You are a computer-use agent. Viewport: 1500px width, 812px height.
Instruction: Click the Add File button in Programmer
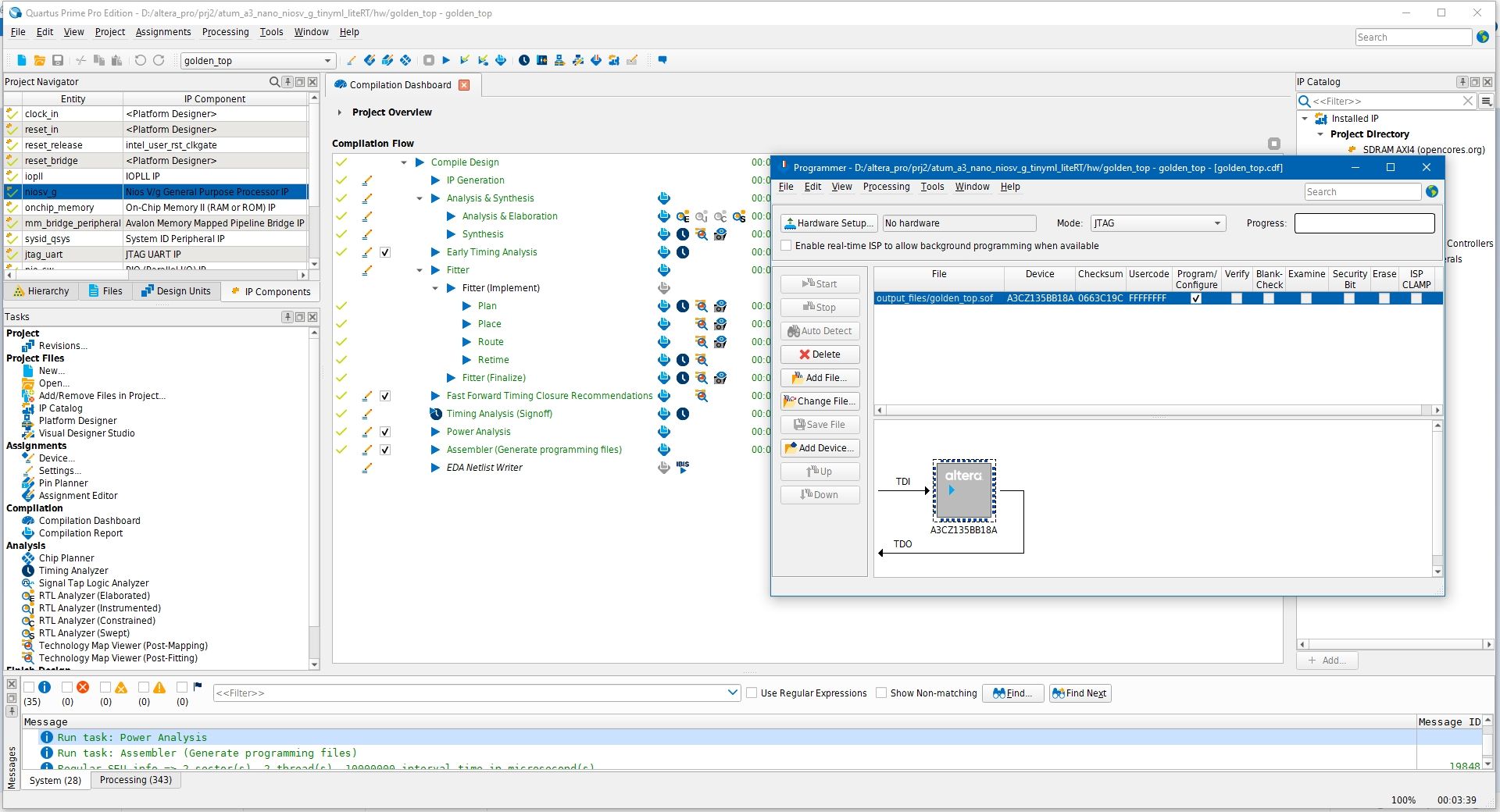(x=820, y=378)
